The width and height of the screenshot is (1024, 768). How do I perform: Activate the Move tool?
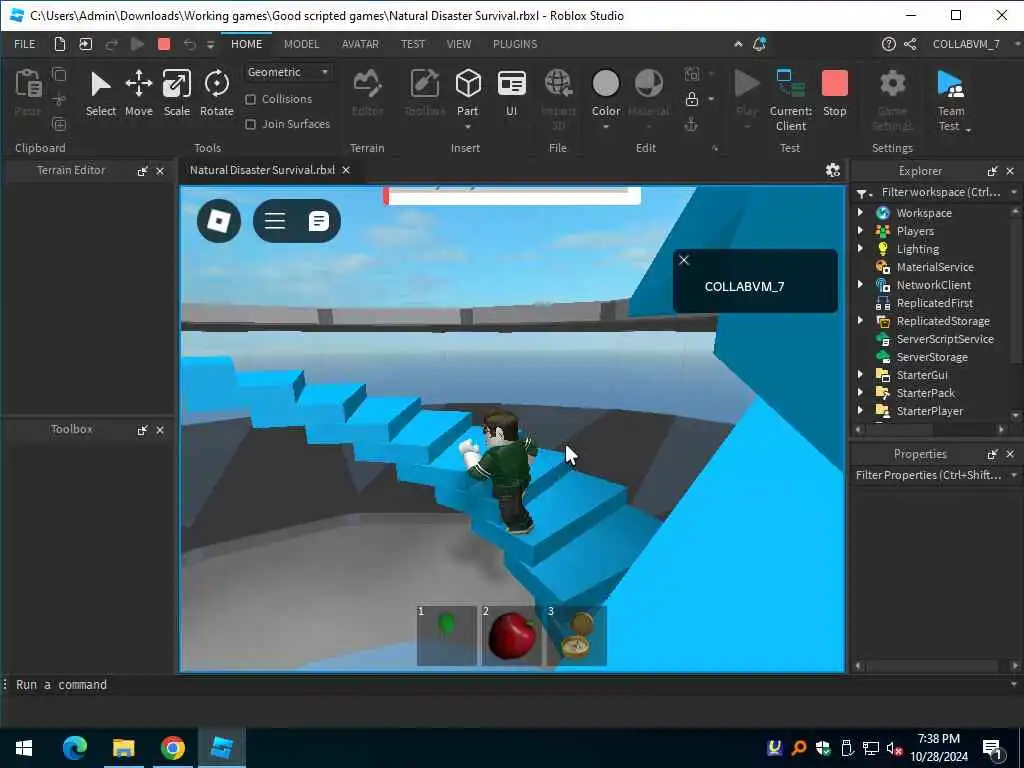[x=138, y=94]
